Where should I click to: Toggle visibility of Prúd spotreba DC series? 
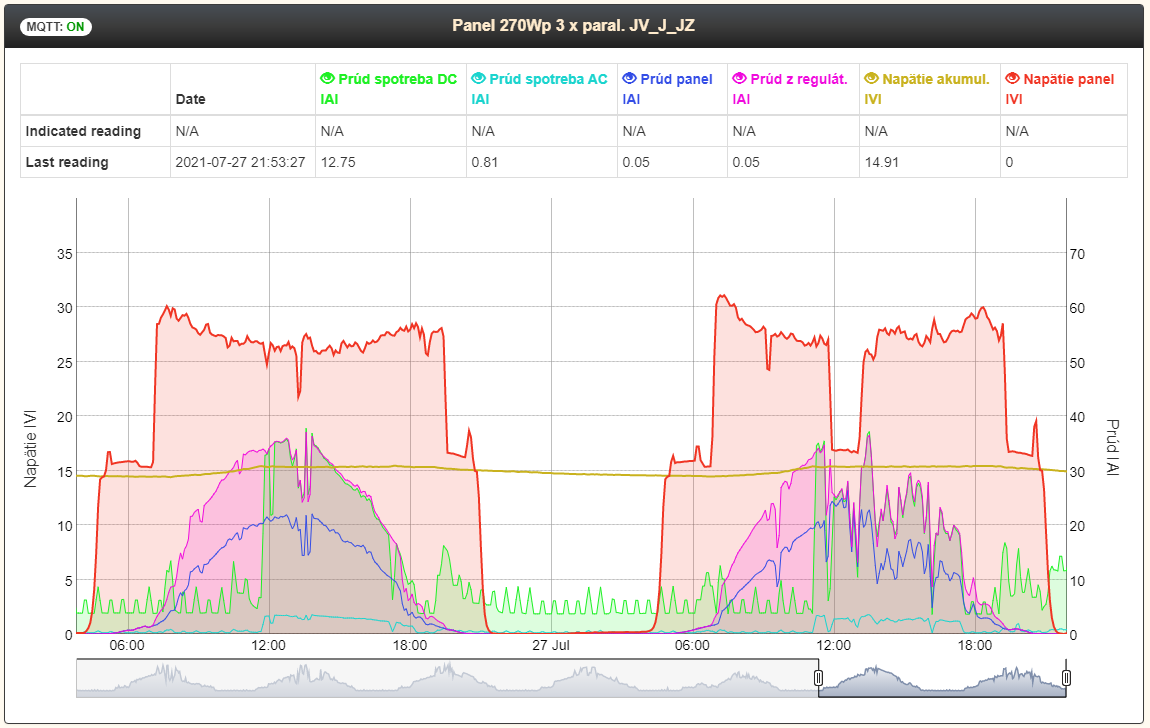[327, 78]
